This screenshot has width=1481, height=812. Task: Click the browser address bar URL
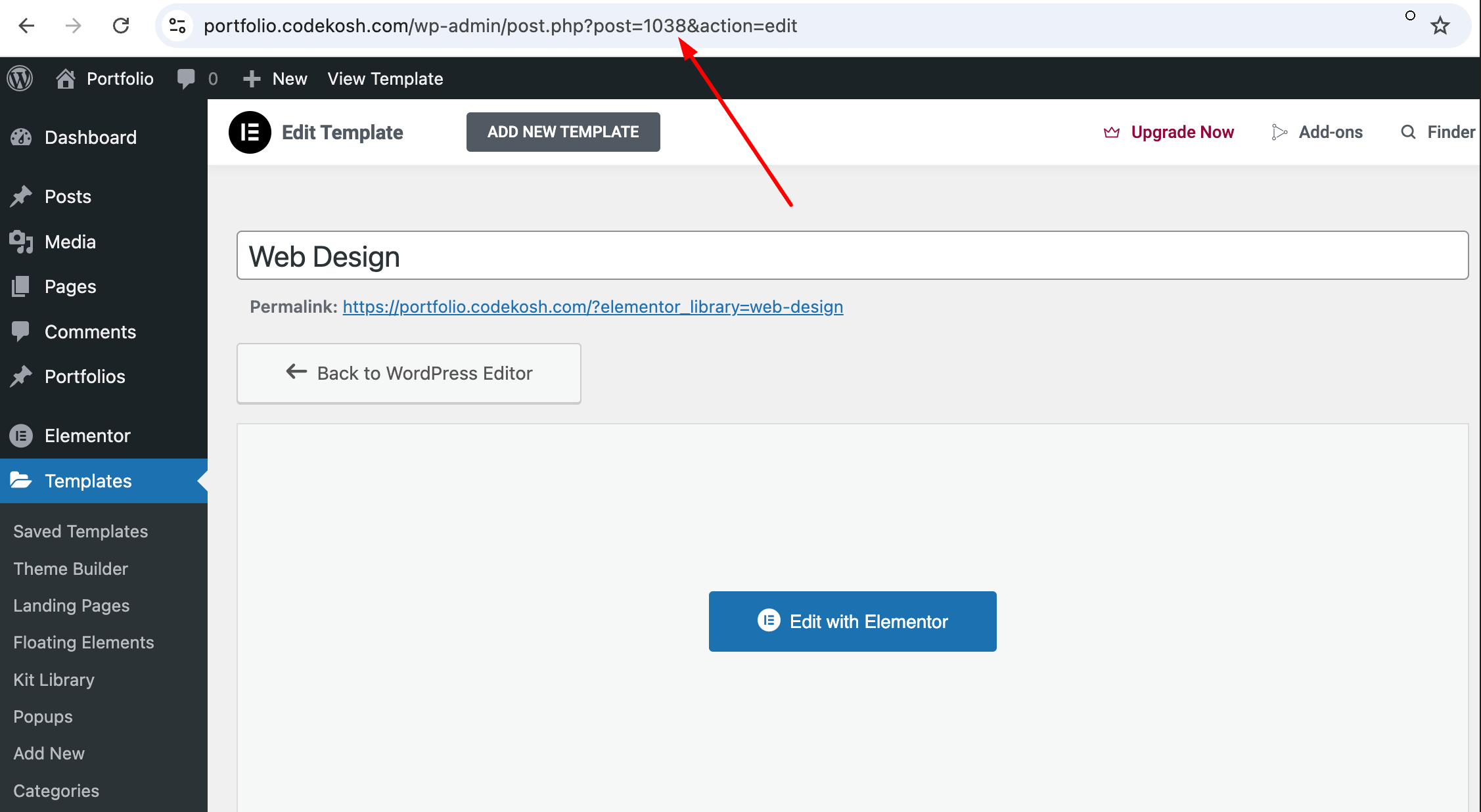pyautogui.click(x=500, y=26)
